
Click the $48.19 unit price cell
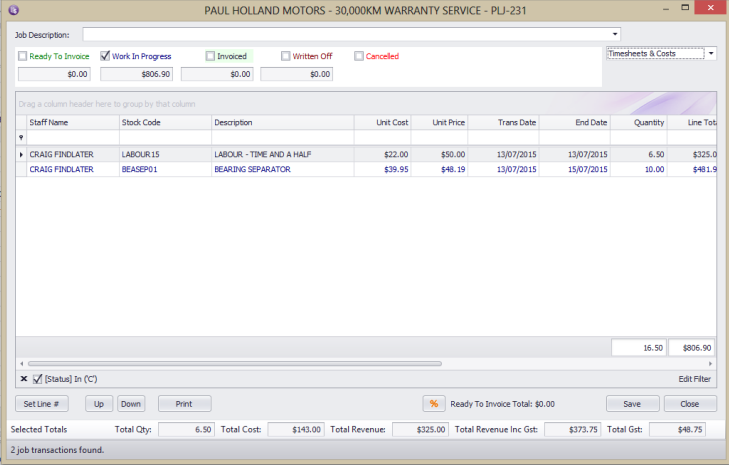tap(439, 169)
